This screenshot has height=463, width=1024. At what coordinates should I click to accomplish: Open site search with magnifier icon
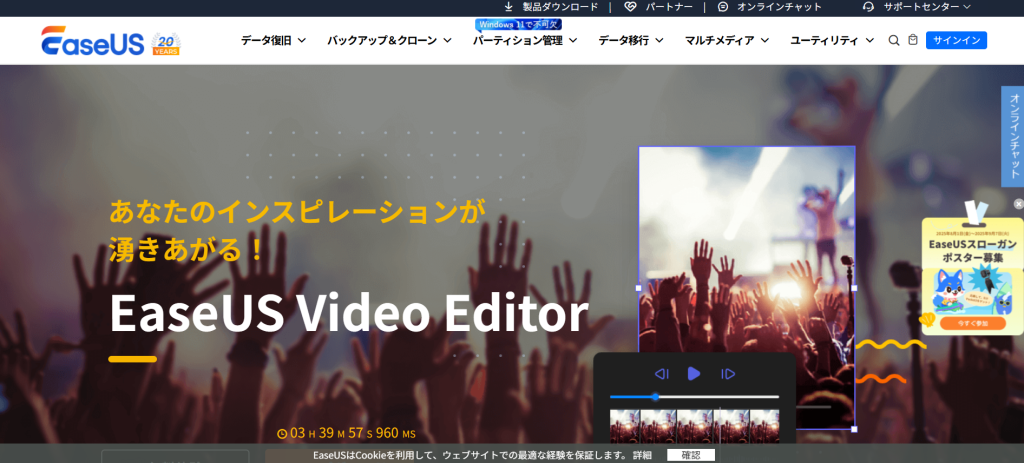894,40
